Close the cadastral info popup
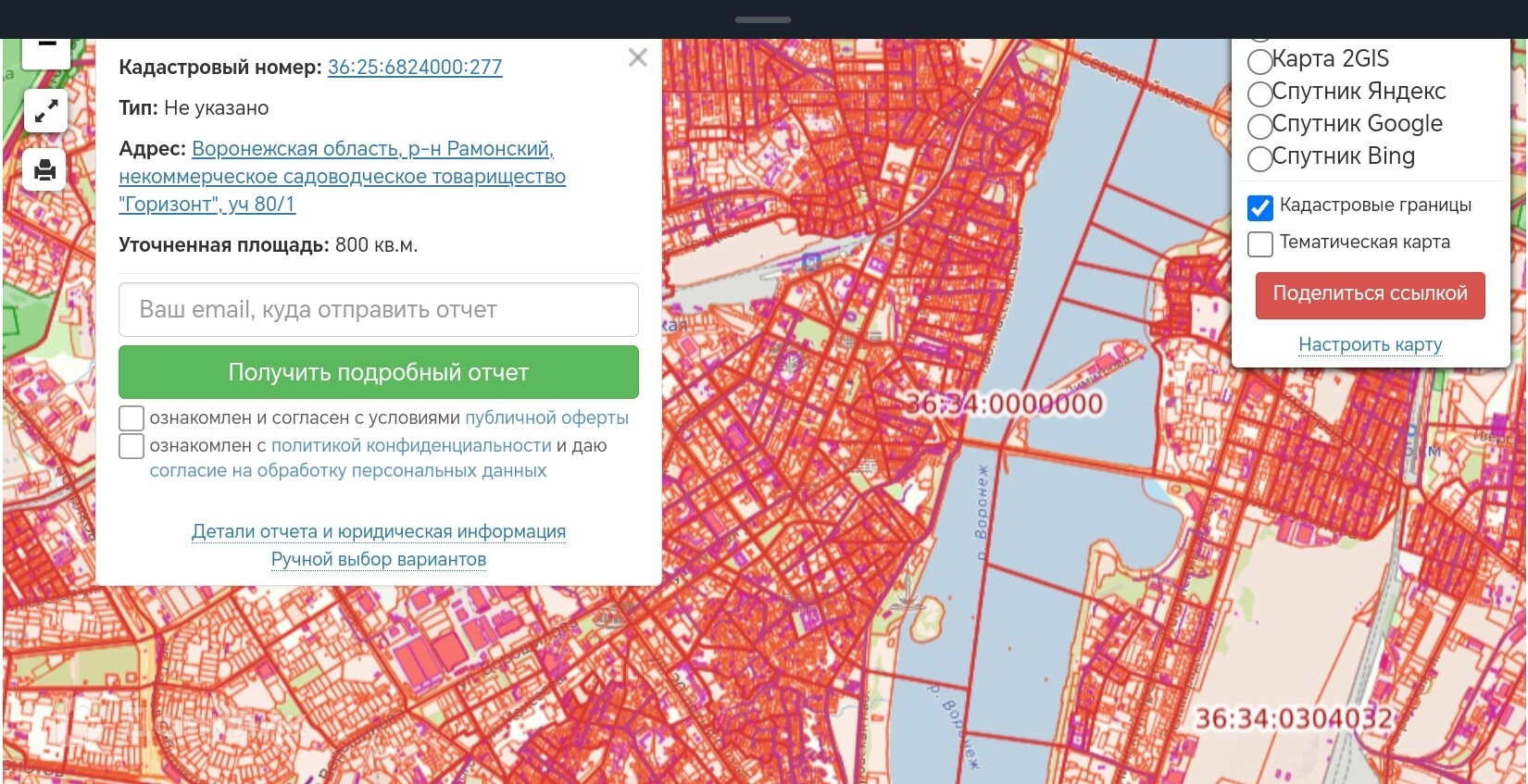The height and width of the screenshot is (784, 1528). point(637,58)
